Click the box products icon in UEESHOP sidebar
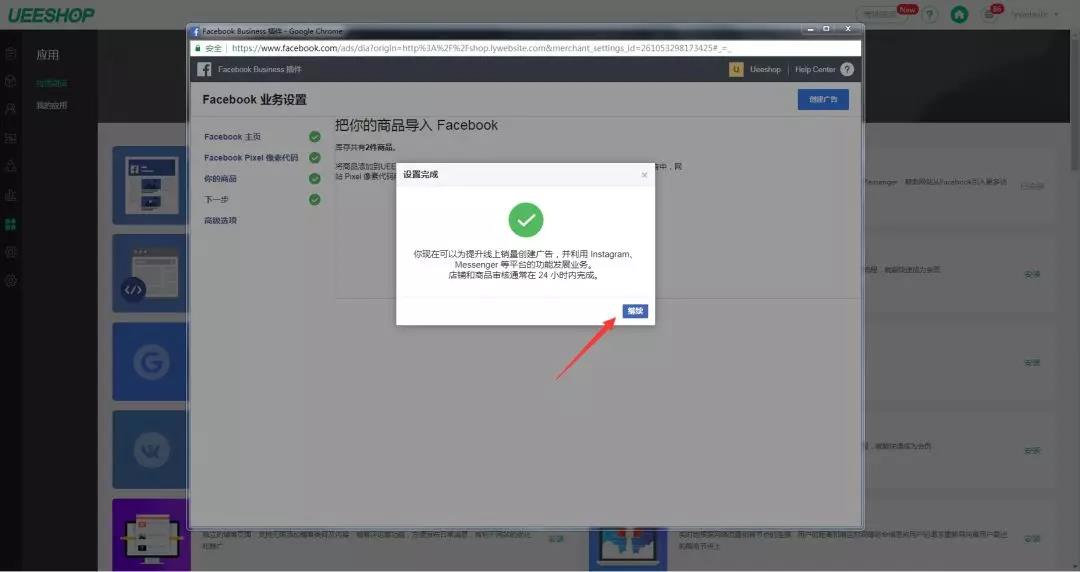The width and height of the screenshot is (1080, 572). 10,81
